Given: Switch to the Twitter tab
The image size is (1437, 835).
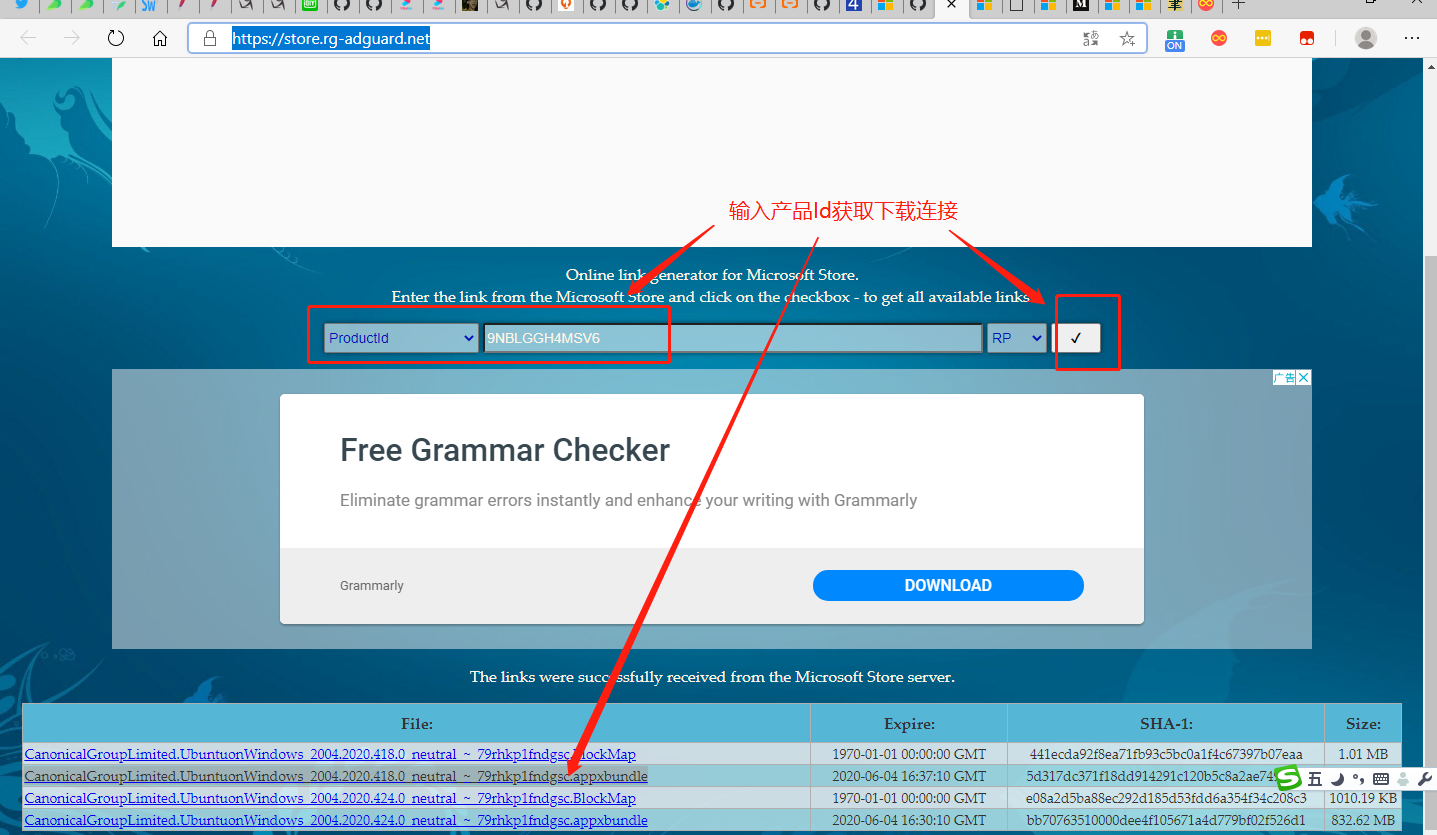Looking at the screenshot, I should [20, 5].
